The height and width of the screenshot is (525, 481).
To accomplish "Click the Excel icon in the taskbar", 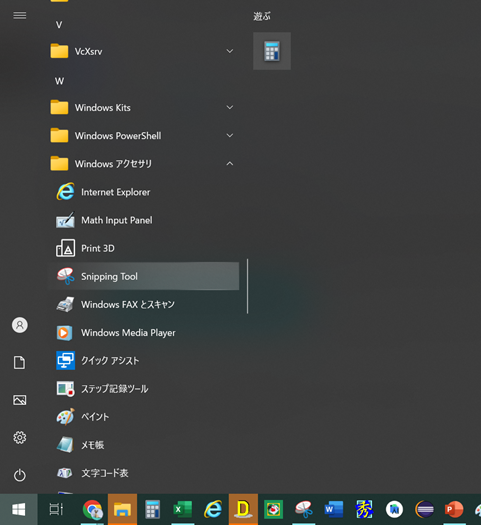I will tap(183, 509).
